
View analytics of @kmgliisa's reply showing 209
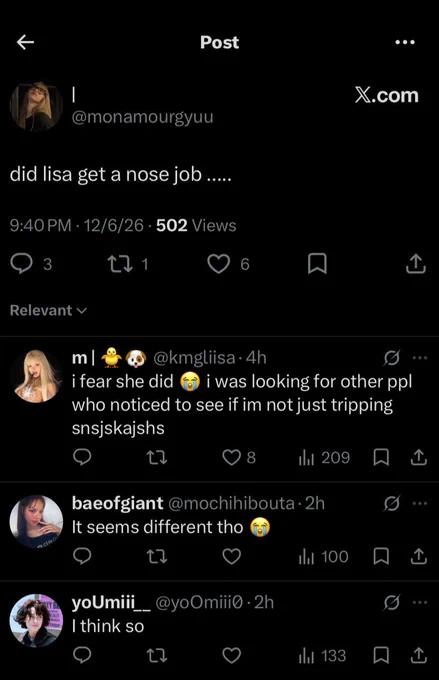324,458
